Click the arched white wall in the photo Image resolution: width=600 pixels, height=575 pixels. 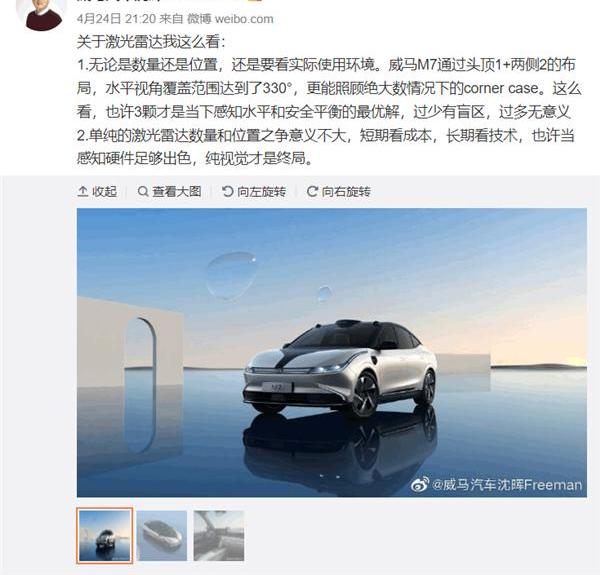coord(130,379)
